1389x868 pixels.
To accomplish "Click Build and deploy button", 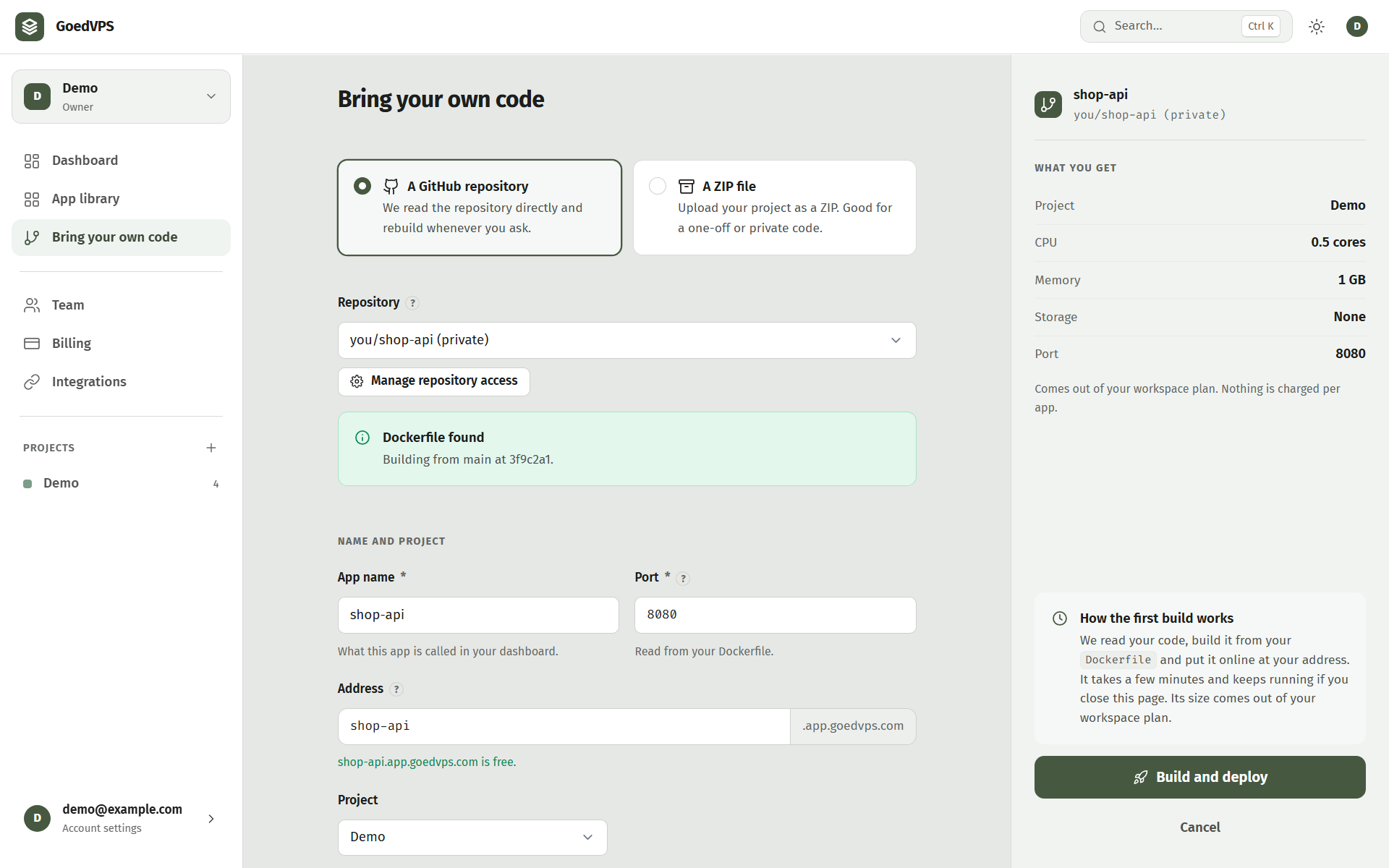I will 1199,778.
